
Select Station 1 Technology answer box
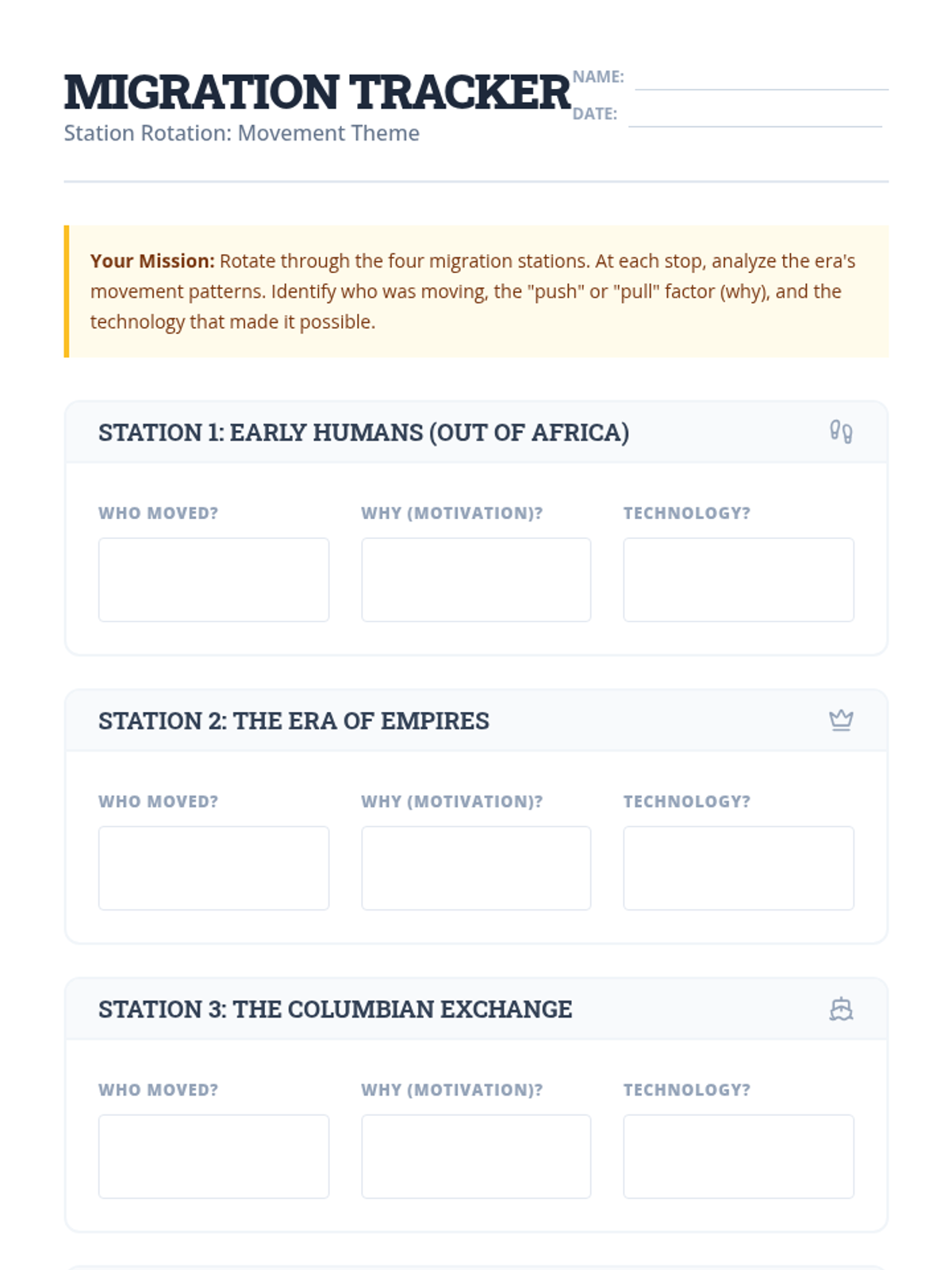[x=739, y=579]
